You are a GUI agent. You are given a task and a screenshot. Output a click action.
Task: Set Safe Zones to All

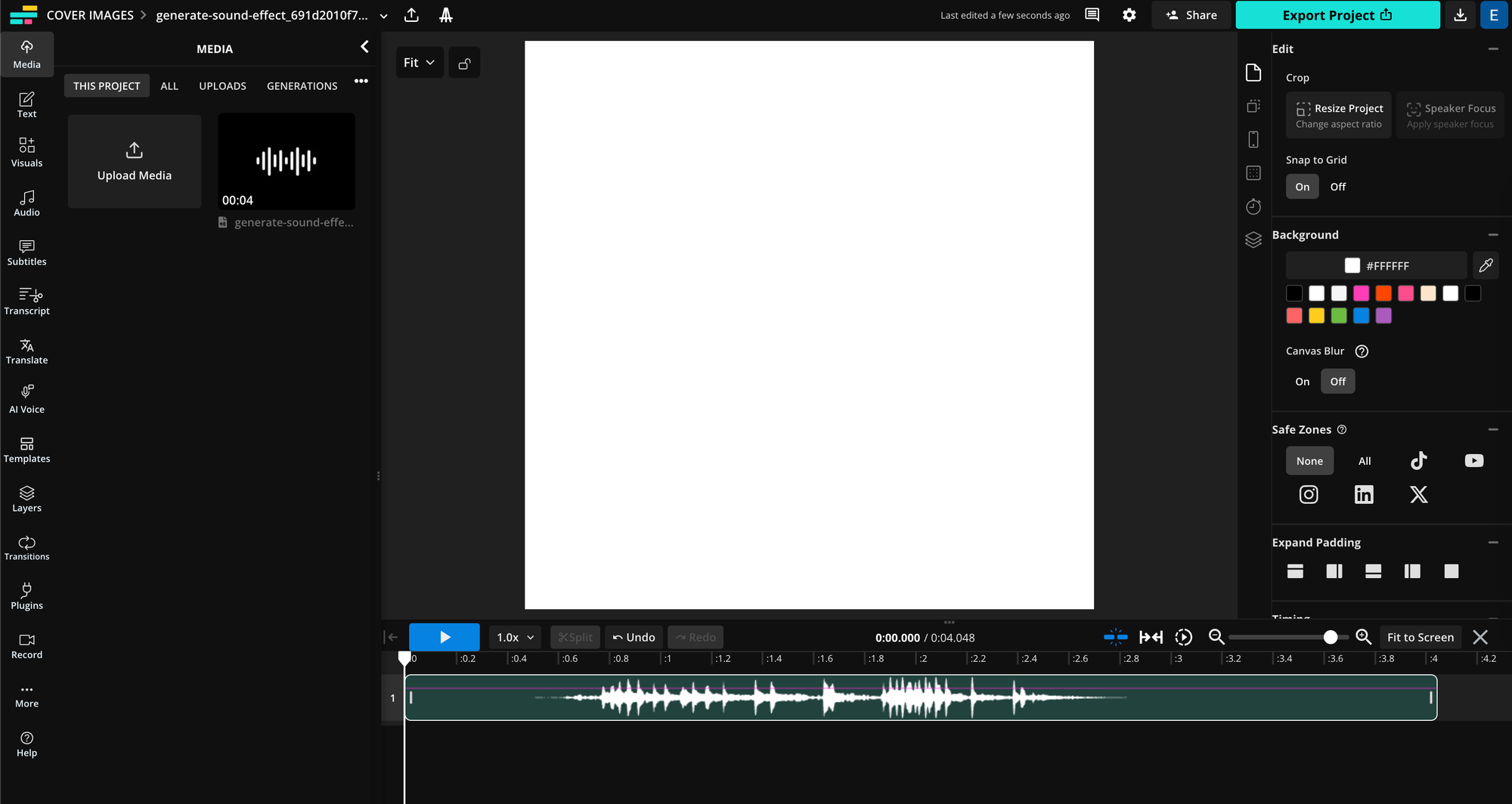point(1365,460)
